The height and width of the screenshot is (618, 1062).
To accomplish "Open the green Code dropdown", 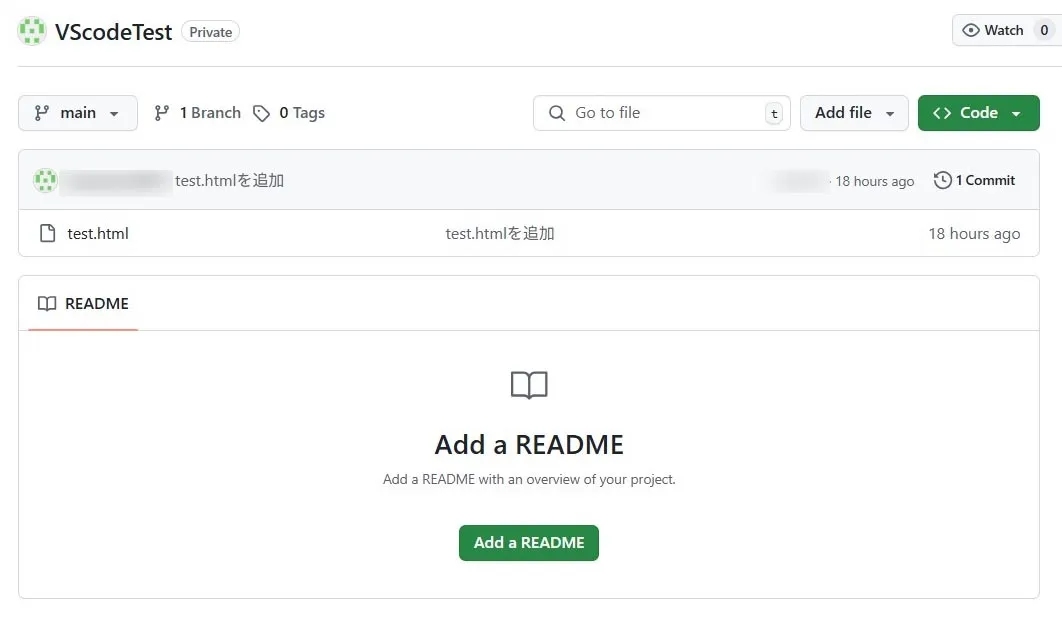I will click(x=978, y=113).
